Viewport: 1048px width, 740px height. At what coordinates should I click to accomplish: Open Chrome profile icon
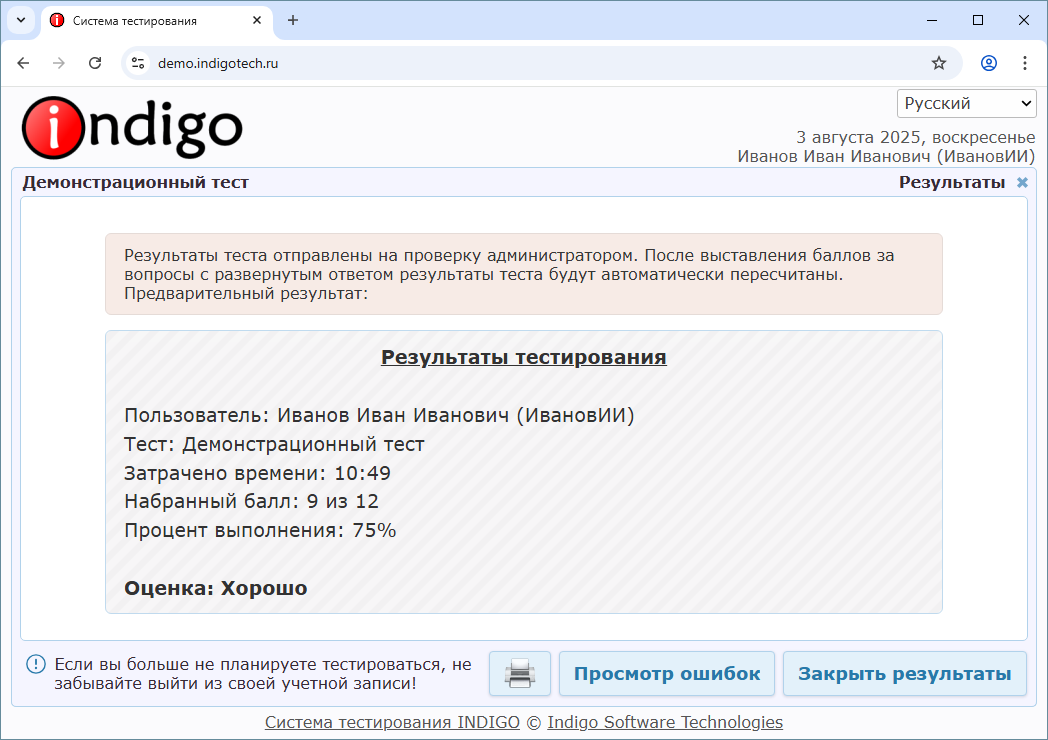989,63
